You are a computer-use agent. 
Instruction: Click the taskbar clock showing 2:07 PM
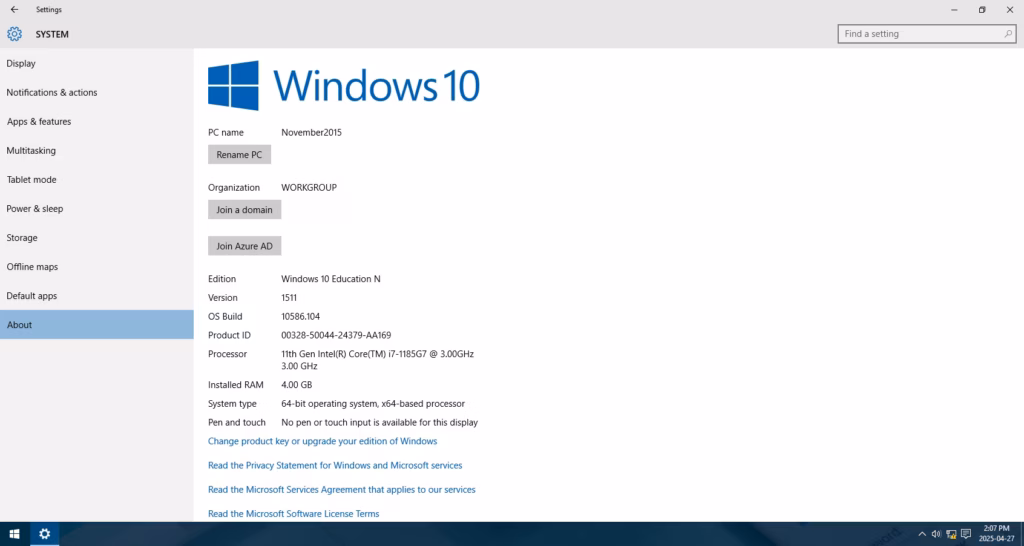[x=997, y=534]
